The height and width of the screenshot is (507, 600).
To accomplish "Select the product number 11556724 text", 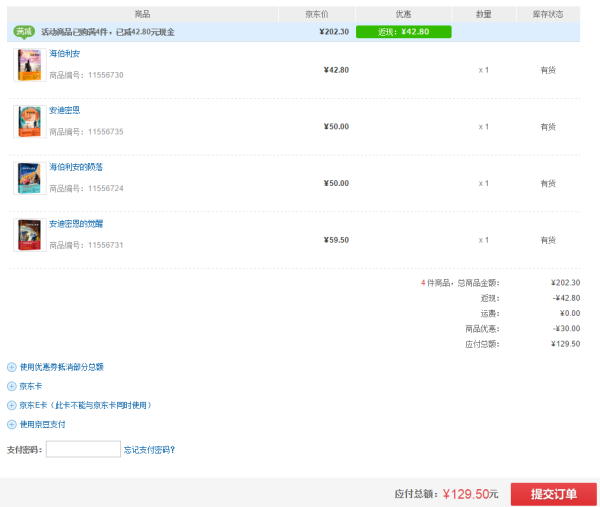I will 106,188.
